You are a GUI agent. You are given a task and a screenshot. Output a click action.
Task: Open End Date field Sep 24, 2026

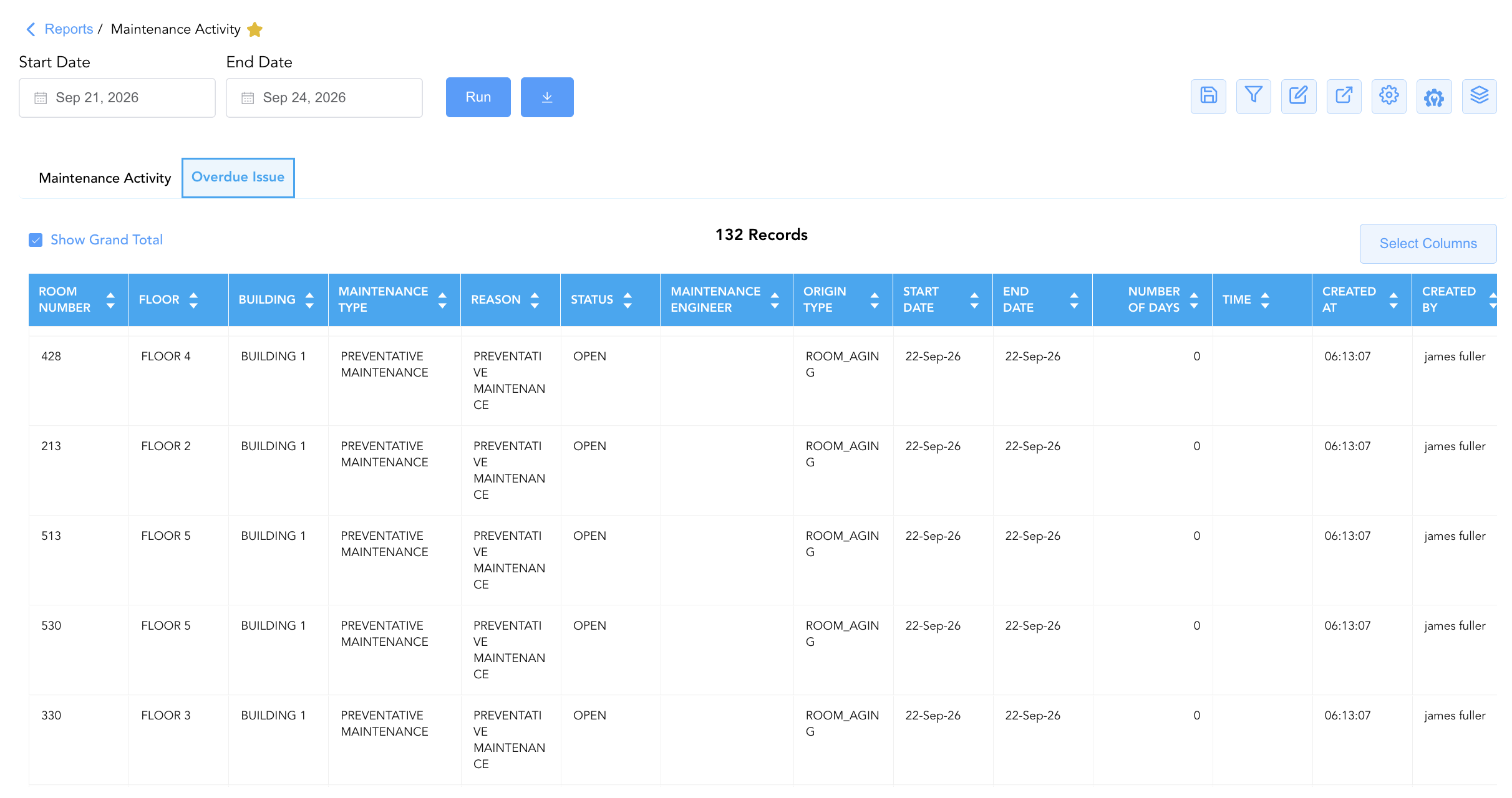tap(324, 98)
